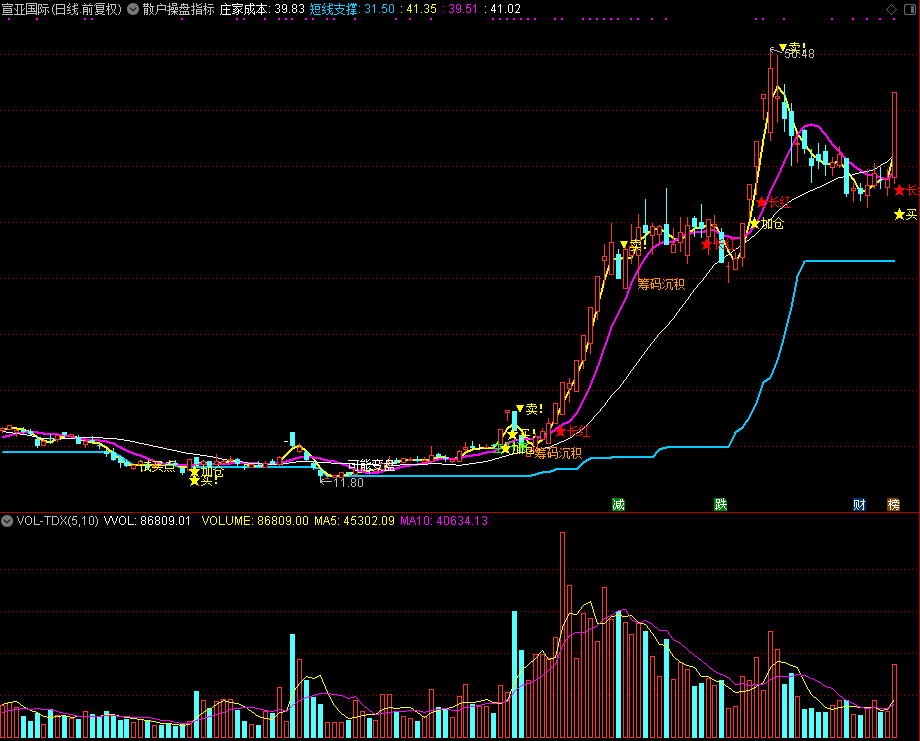Click the tallest red volume bar
Viewport: 920px width, 741px height.
(562, 635)
